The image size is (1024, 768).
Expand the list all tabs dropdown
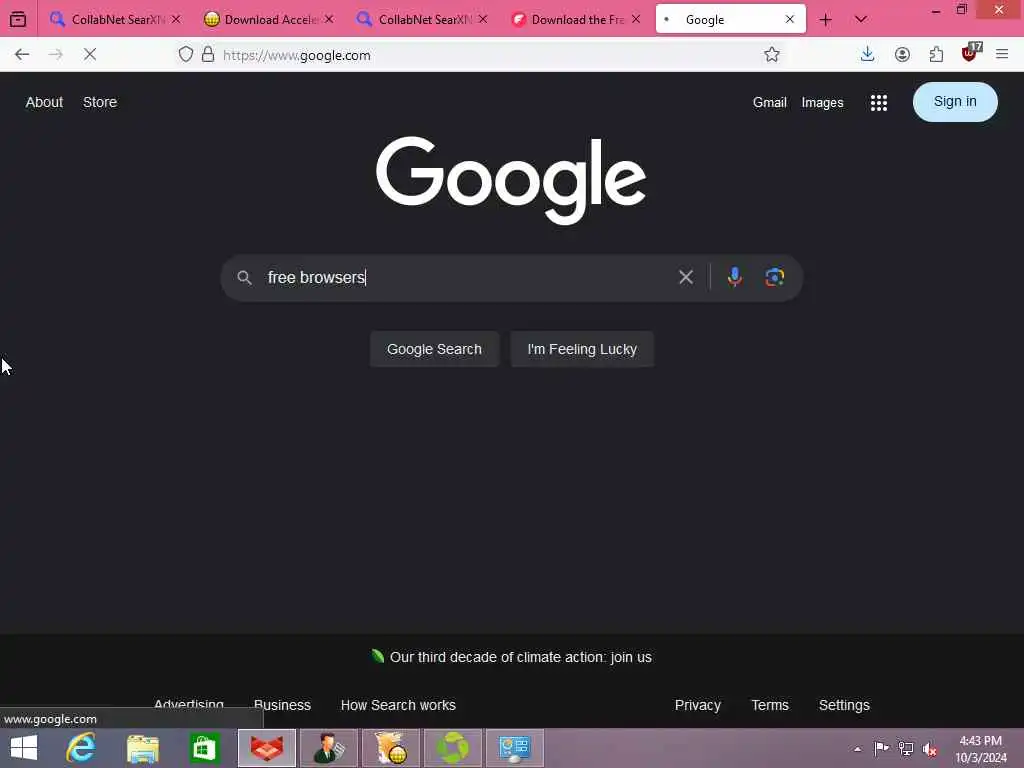coord(861,20)
